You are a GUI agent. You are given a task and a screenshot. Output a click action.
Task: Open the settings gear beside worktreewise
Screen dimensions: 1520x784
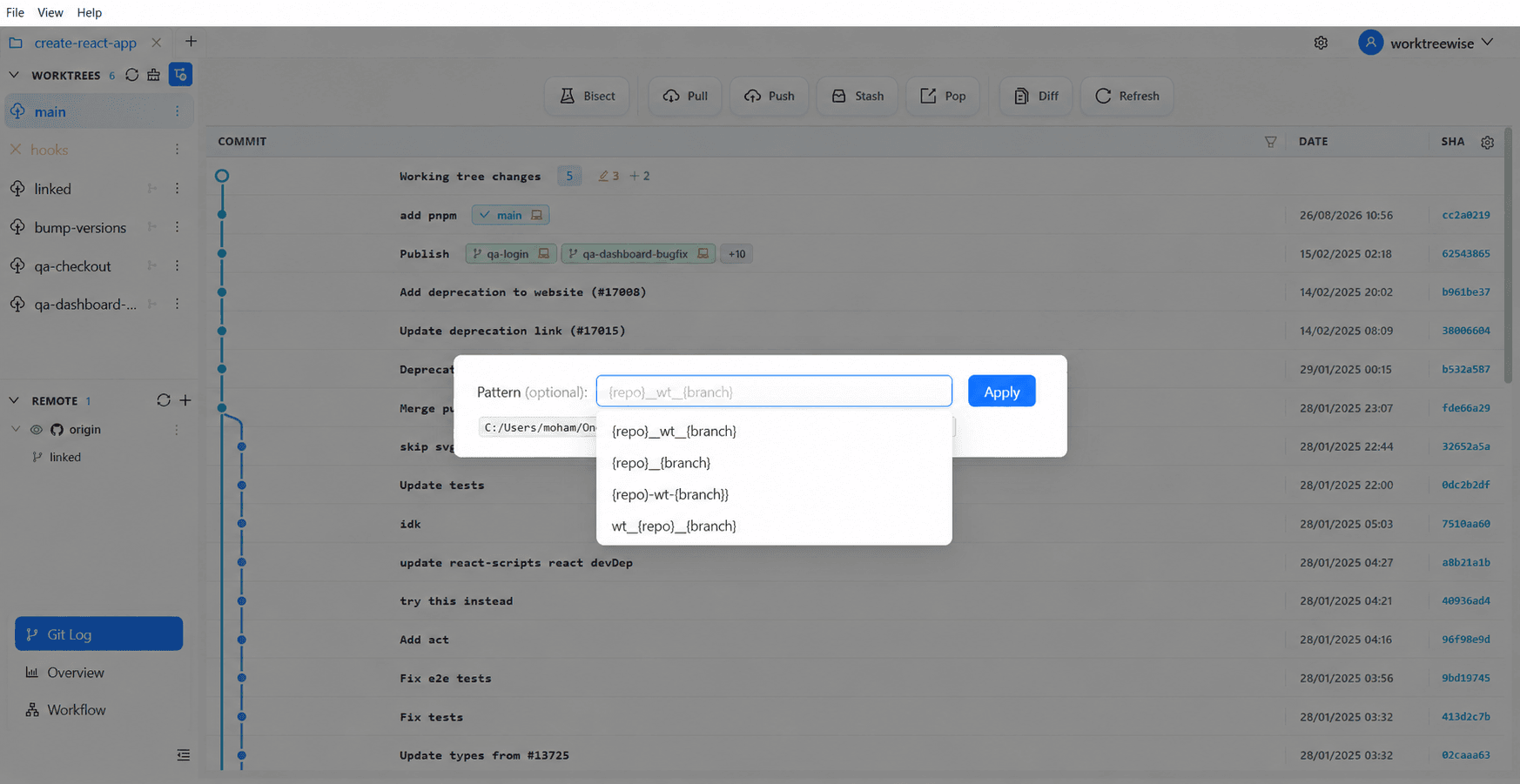(1321, 43)
